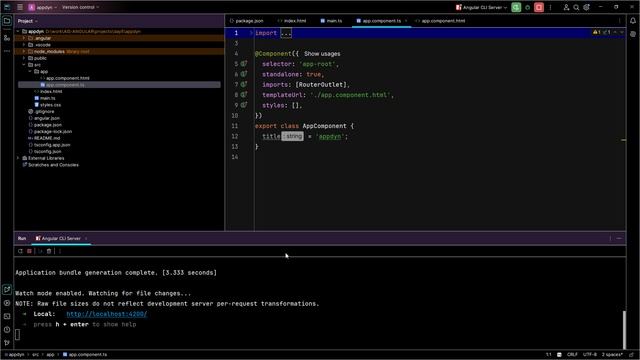Image resolution: width=640 pixels, height=360 pixels.
Task: Start debugging with the bug icon
Action: [528, 7]
